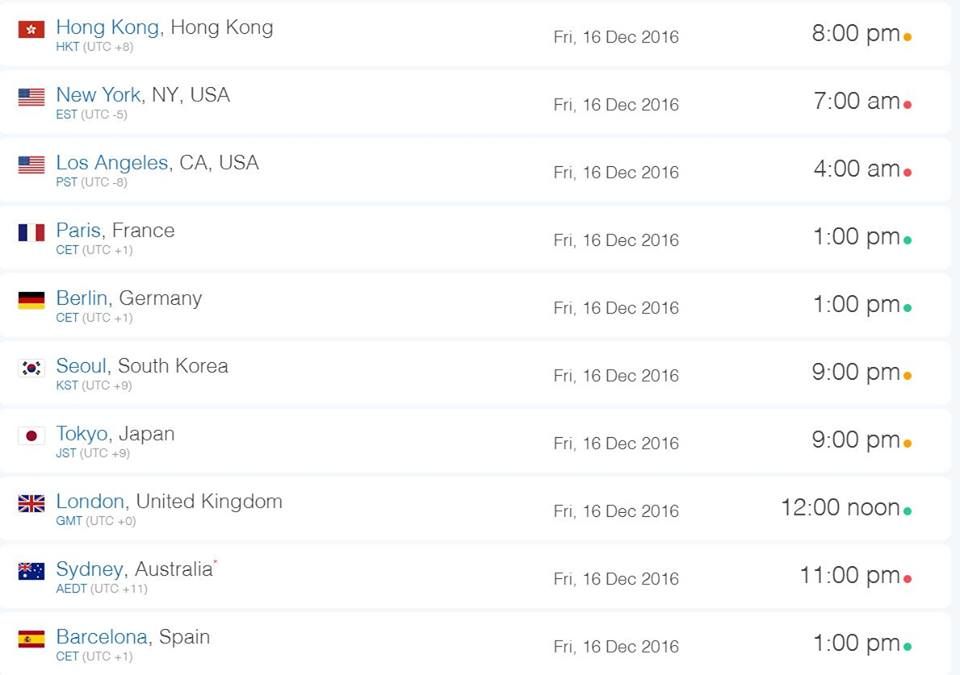This screenshot has height=675, width=960.
Task: Open the Paris city link
Action: pos(78,230)
